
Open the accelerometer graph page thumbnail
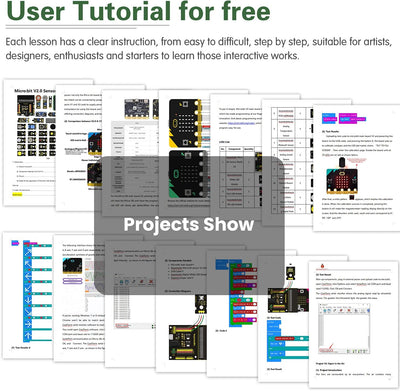[x=79, y=298]
